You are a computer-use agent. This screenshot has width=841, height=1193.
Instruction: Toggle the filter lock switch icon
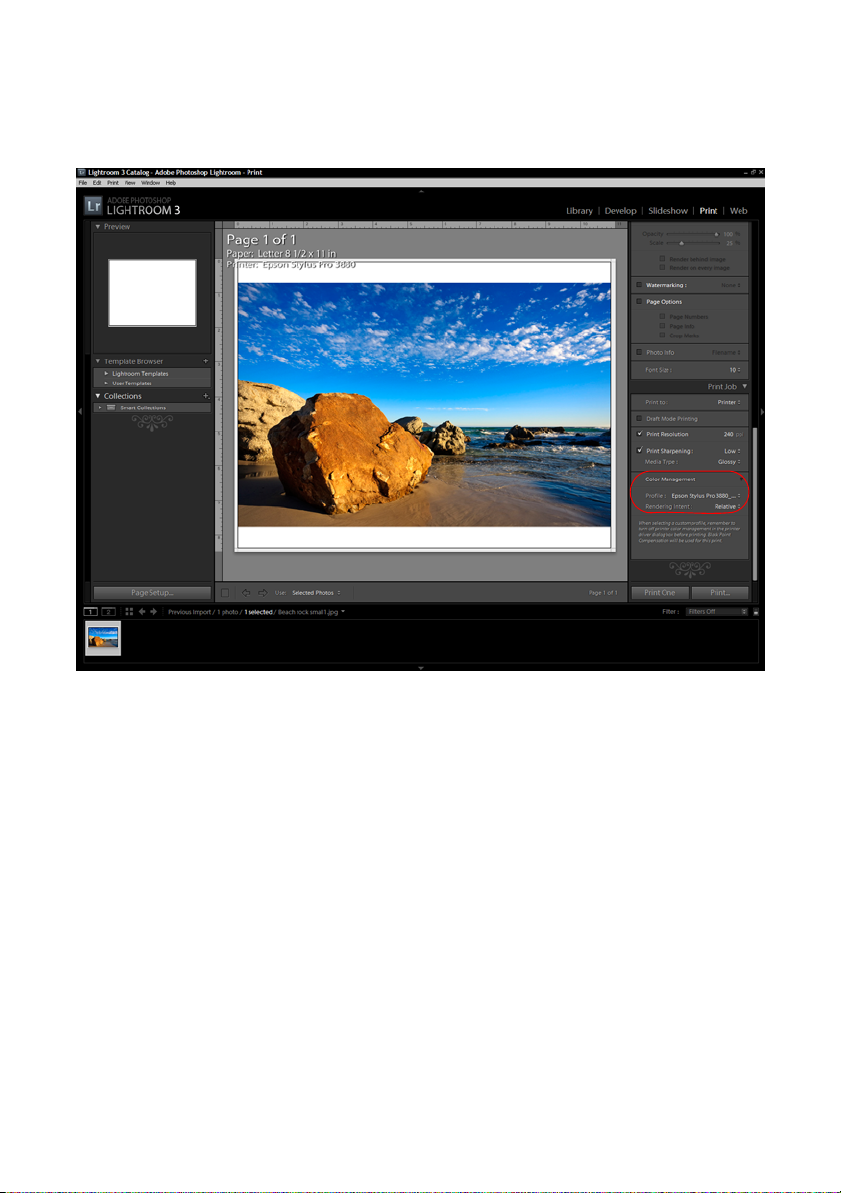[756, 612]
